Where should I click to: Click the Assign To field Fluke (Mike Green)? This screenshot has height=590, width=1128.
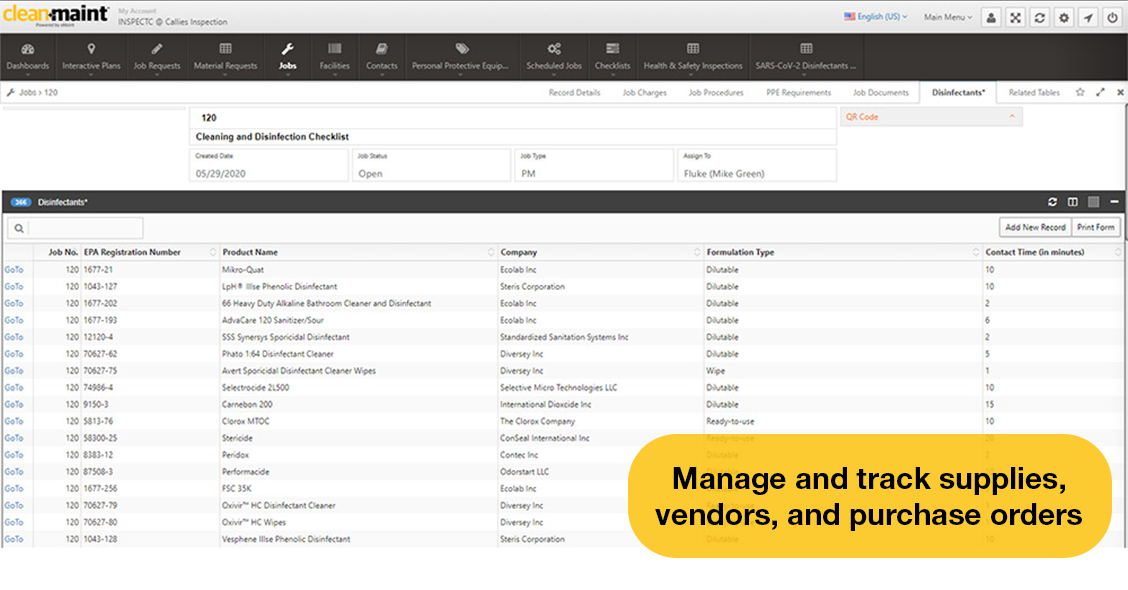tap(757, 165)
